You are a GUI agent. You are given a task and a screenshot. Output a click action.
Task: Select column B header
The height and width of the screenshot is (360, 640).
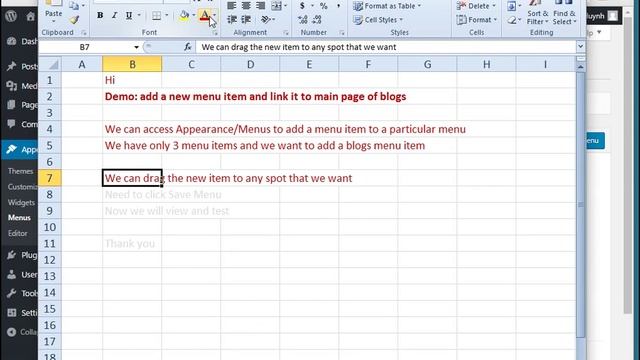[132, 64]
